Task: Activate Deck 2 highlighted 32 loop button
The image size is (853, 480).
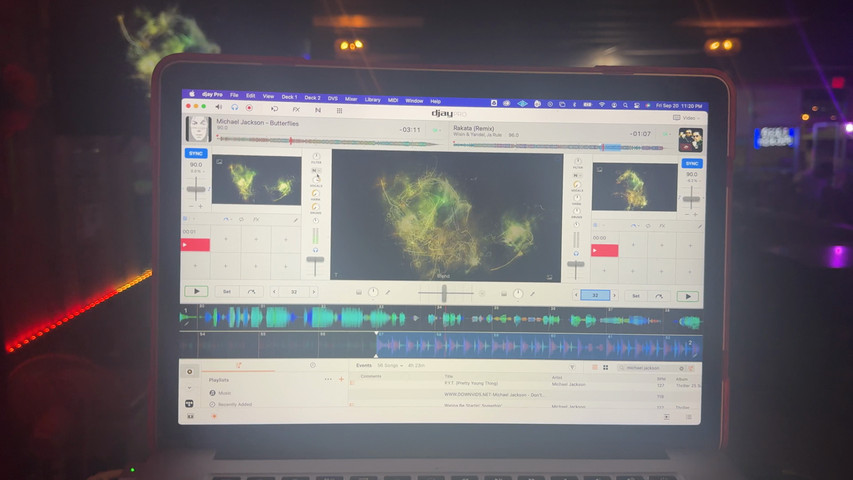Action: coord(595,295)
